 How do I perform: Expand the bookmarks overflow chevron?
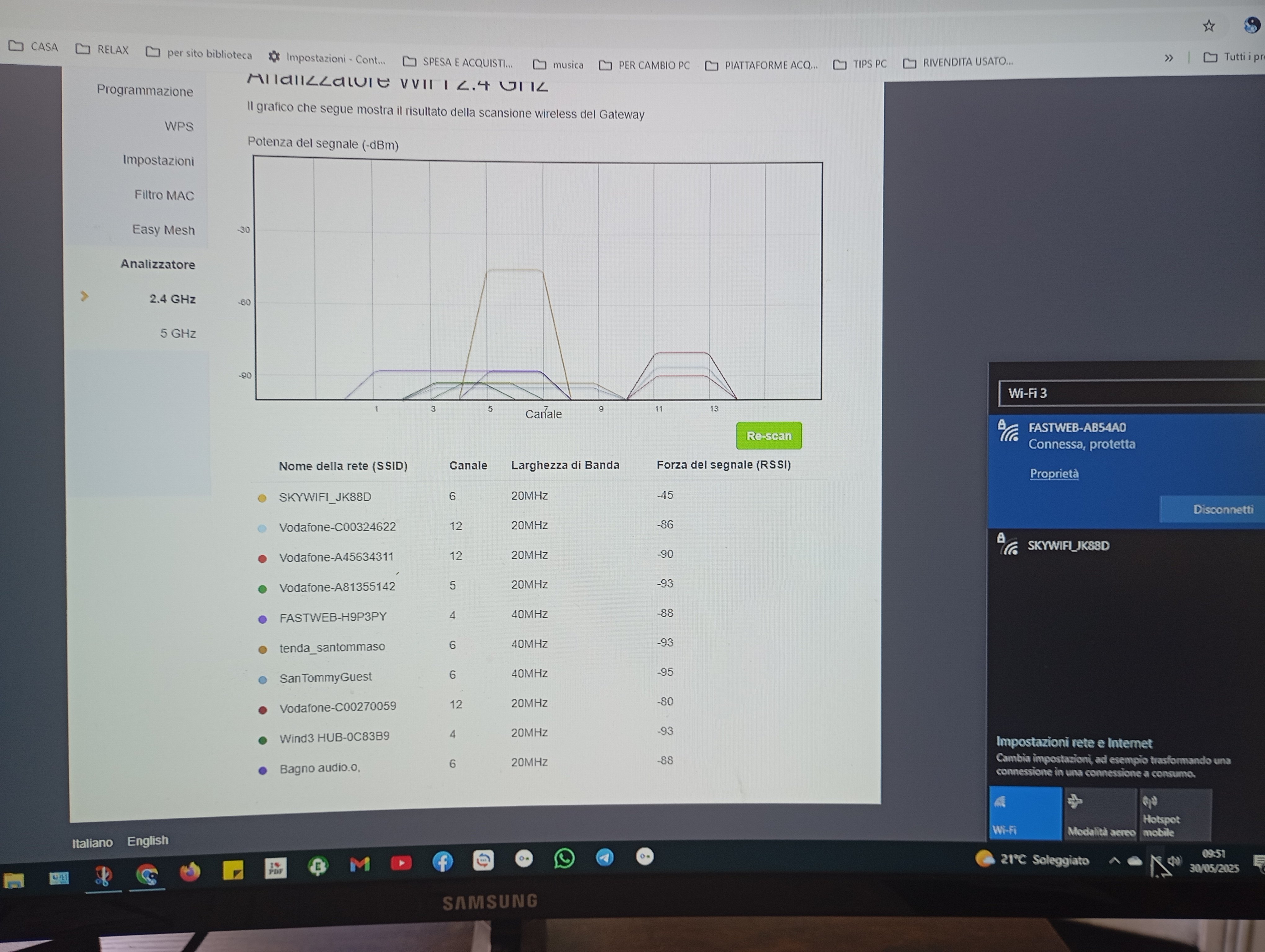(x=1168, y=58)
